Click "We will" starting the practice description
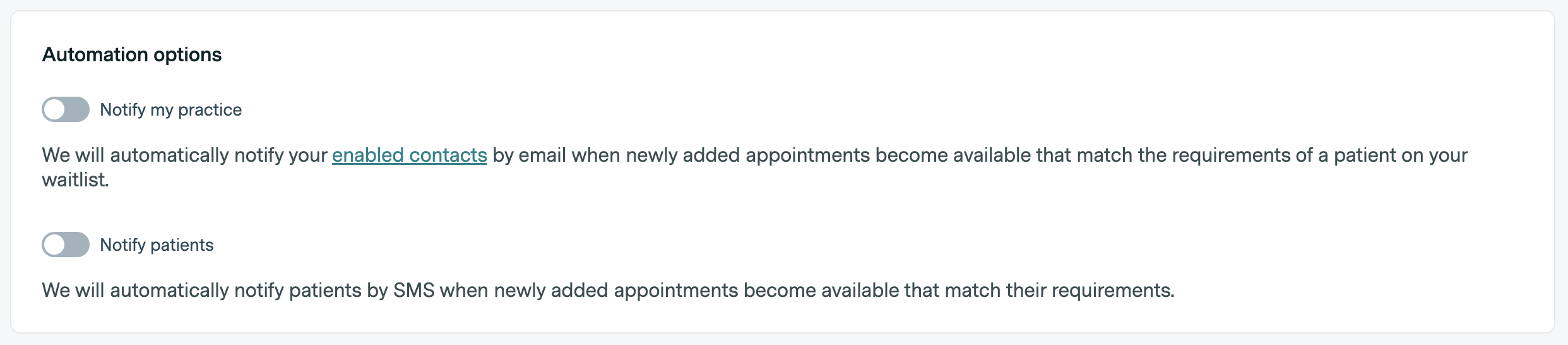The width and height of the screenshot is (1568, 345). 73,155
